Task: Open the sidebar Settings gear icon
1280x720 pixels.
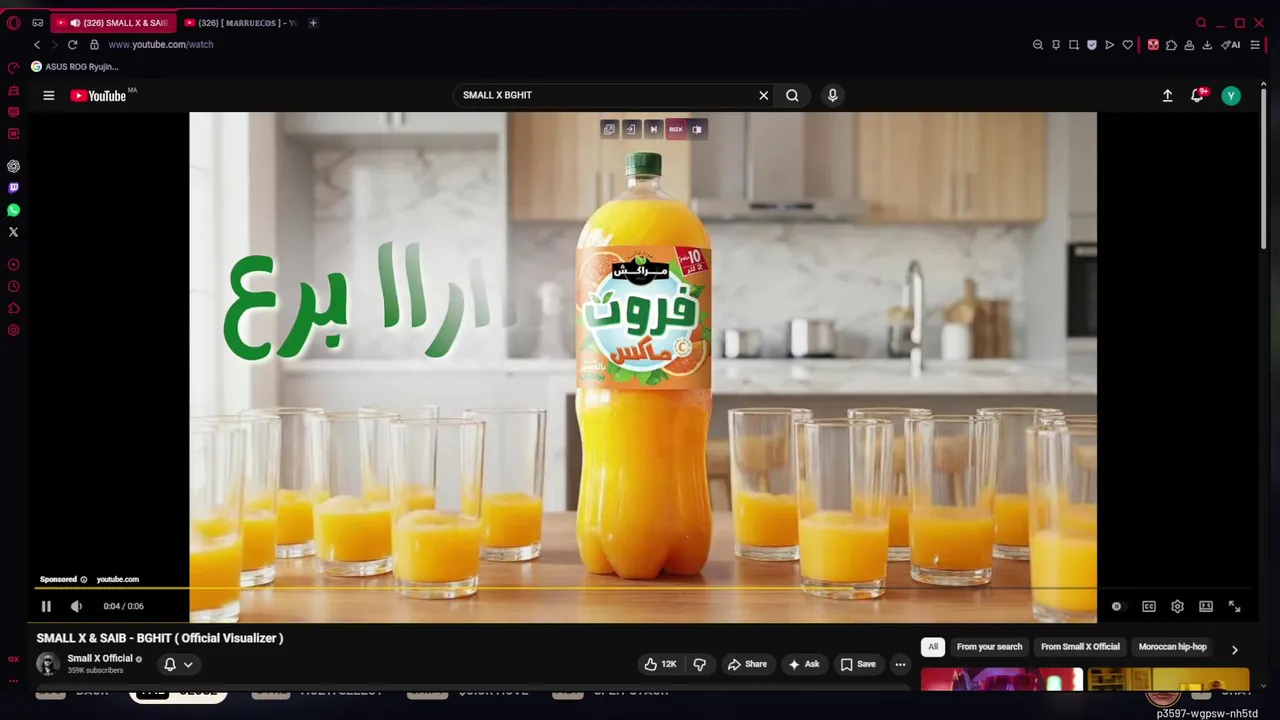Action: point(13,331)
